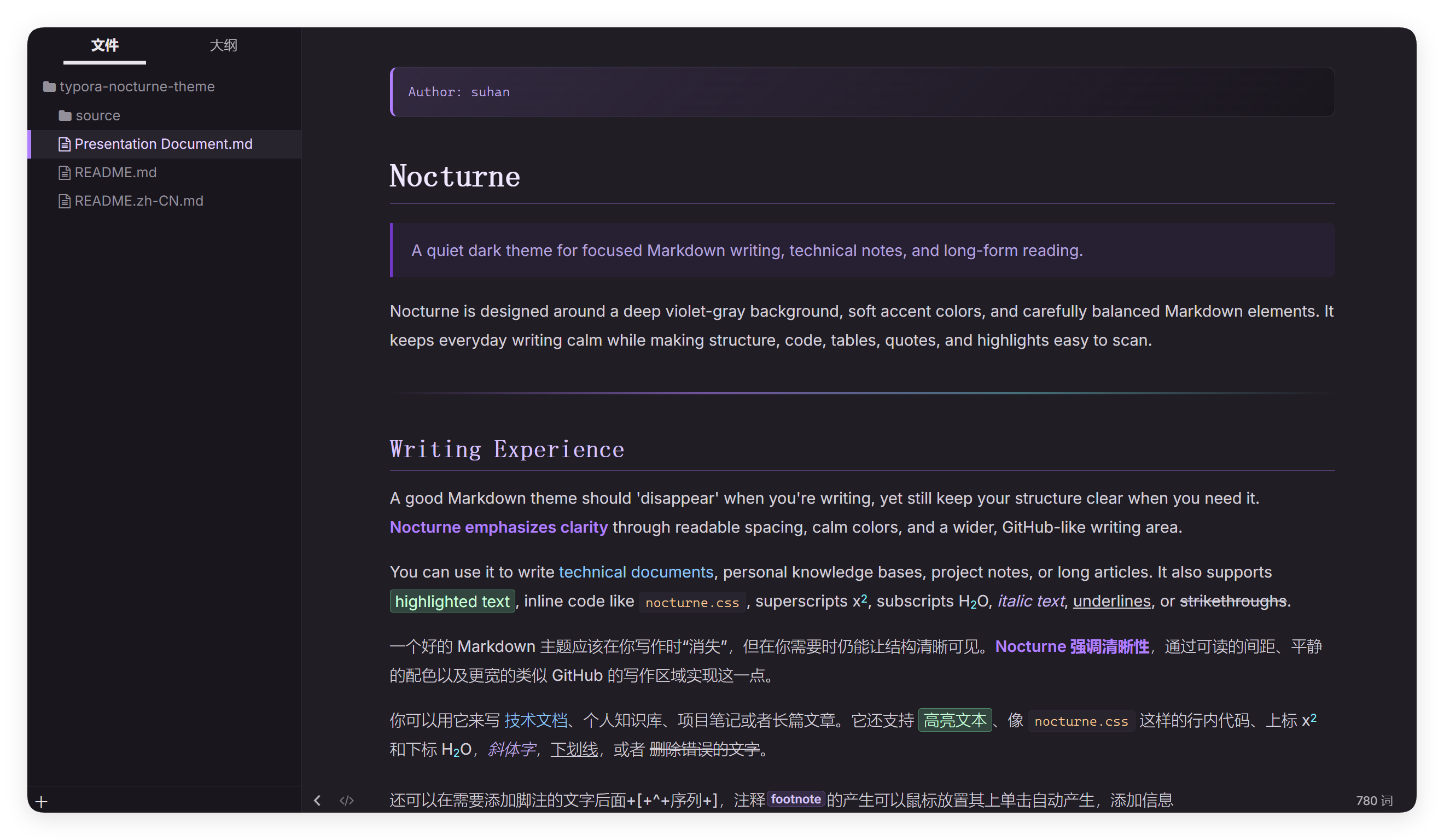This screenshot has width=1444, height=840.
Task: Open Presentation Document.md in the file tree
Action: [x=164, y=144]
